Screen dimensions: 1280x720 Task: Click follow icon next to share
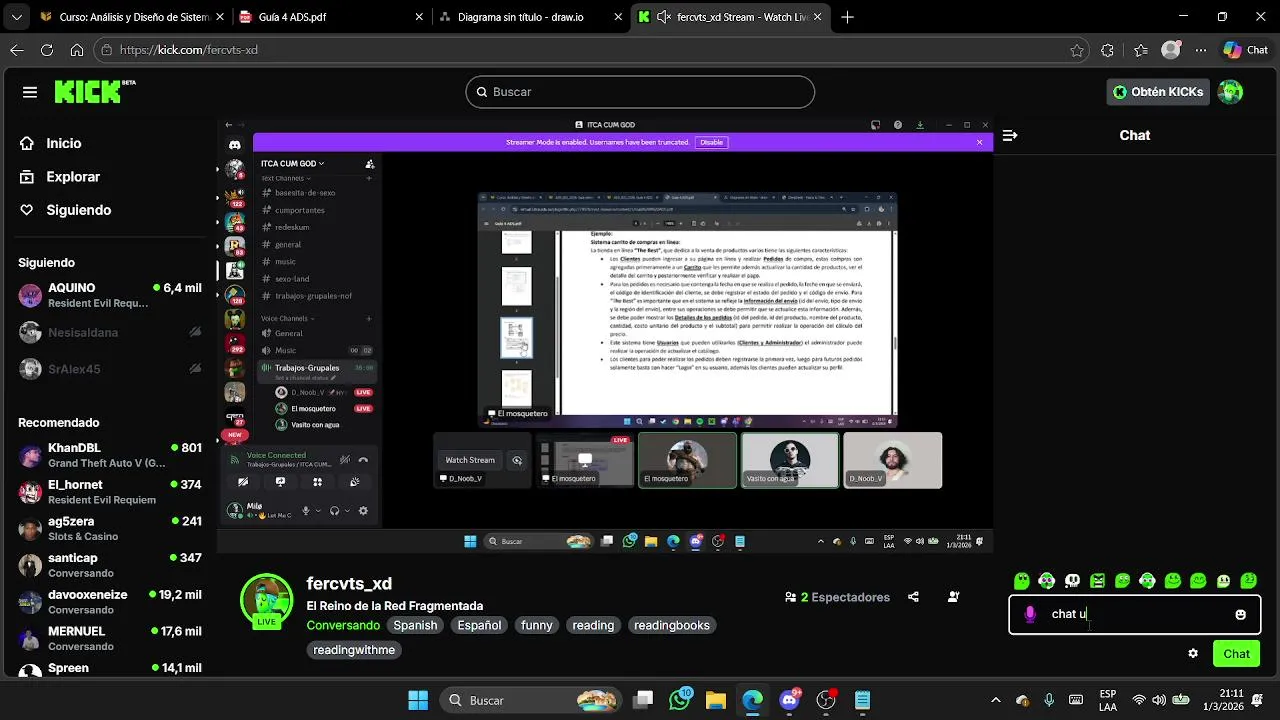[x=953, y=597]
